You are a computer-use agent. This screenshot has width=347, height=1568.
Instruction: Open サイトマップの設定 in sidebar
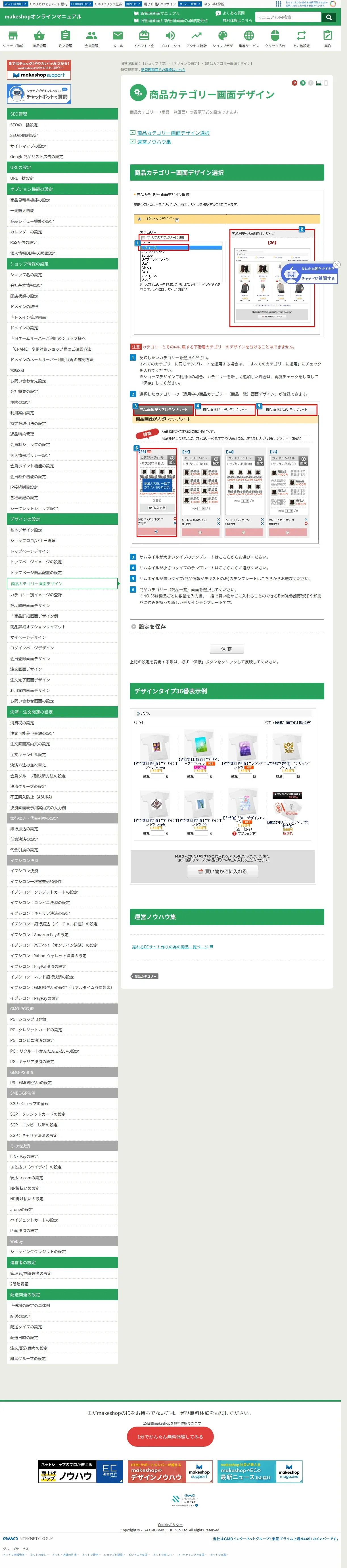click(62, 146)
